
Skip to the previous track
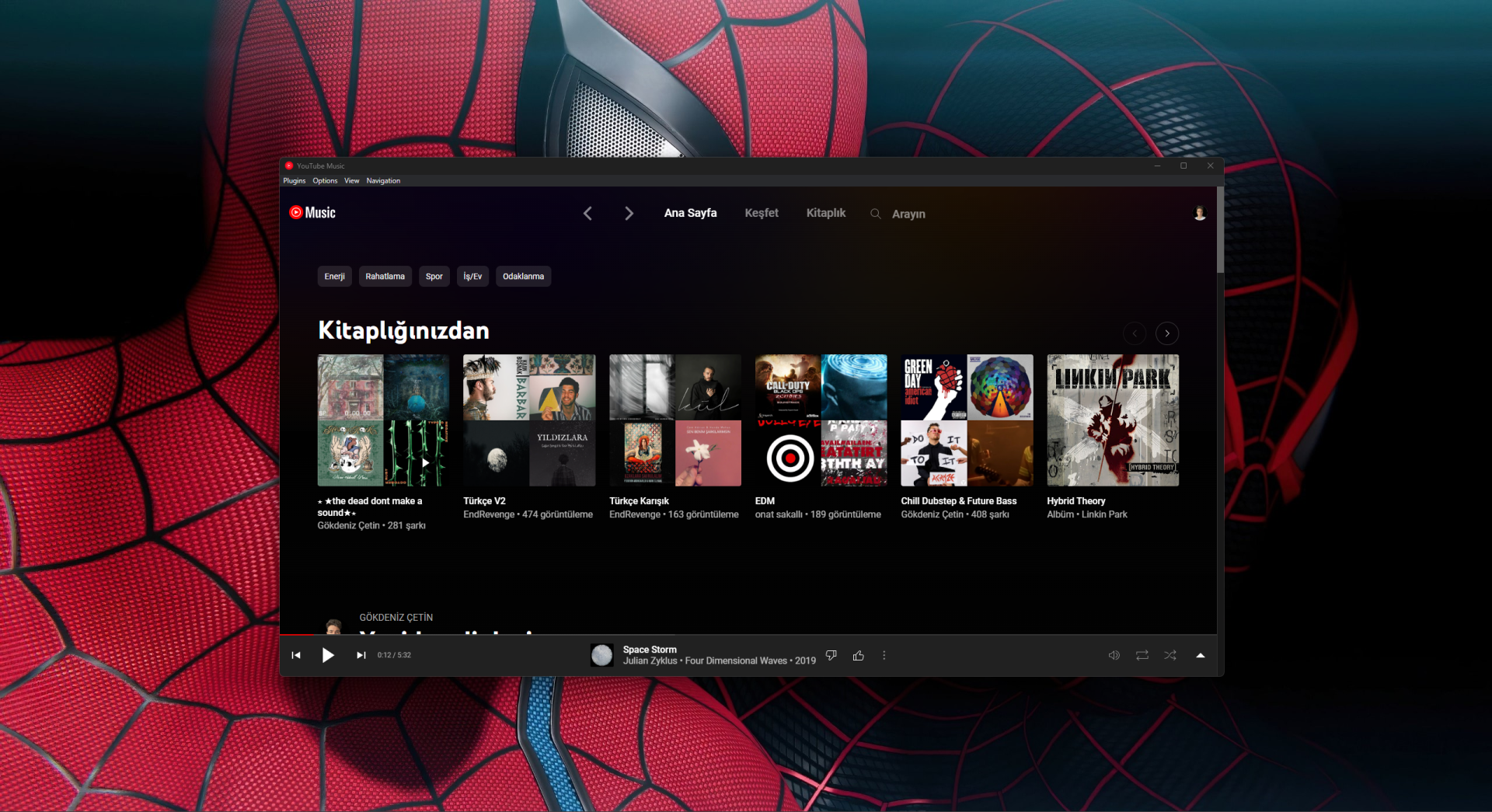[x=296, y=655]
